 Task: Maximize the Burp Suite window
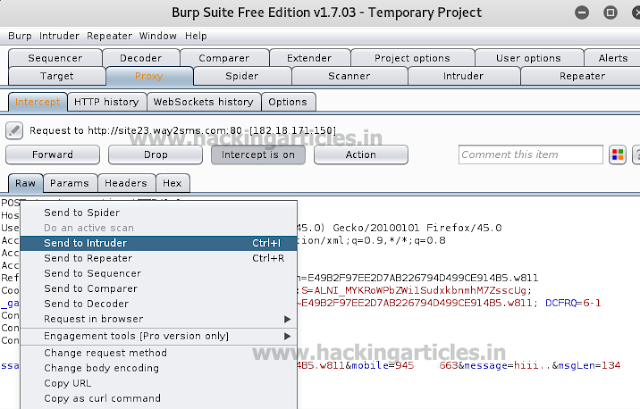(x=610, y=13)
